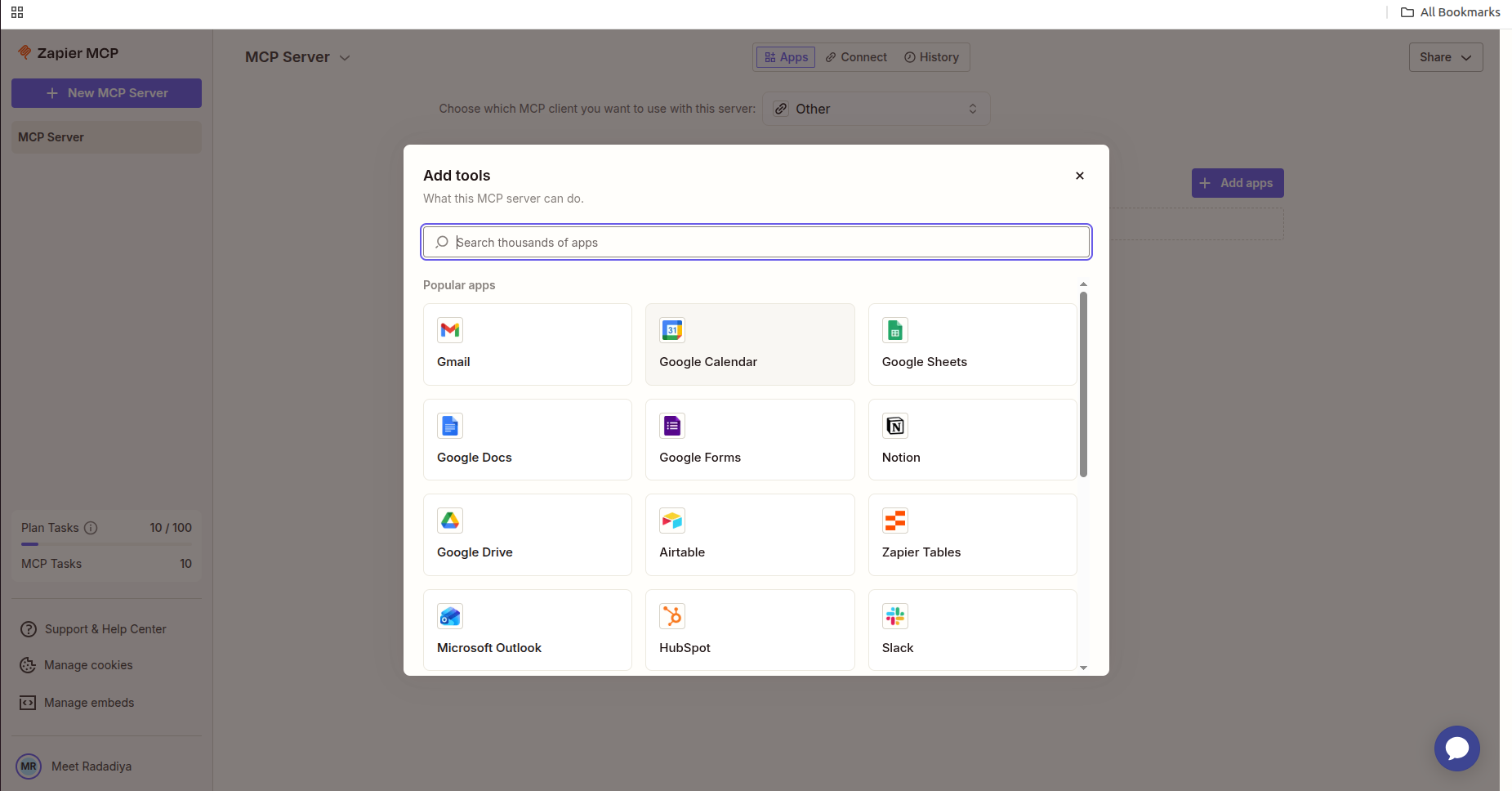Select the Google Calendar app card
This screenshot has height=791, width=1512.
click(x=750, y=344)
